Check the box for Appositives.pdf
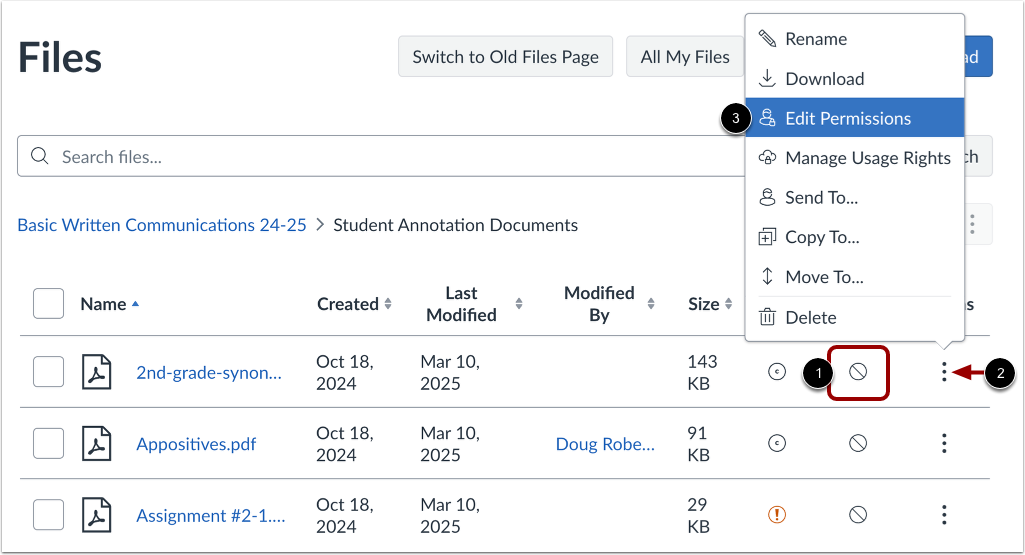 [48, 443]
